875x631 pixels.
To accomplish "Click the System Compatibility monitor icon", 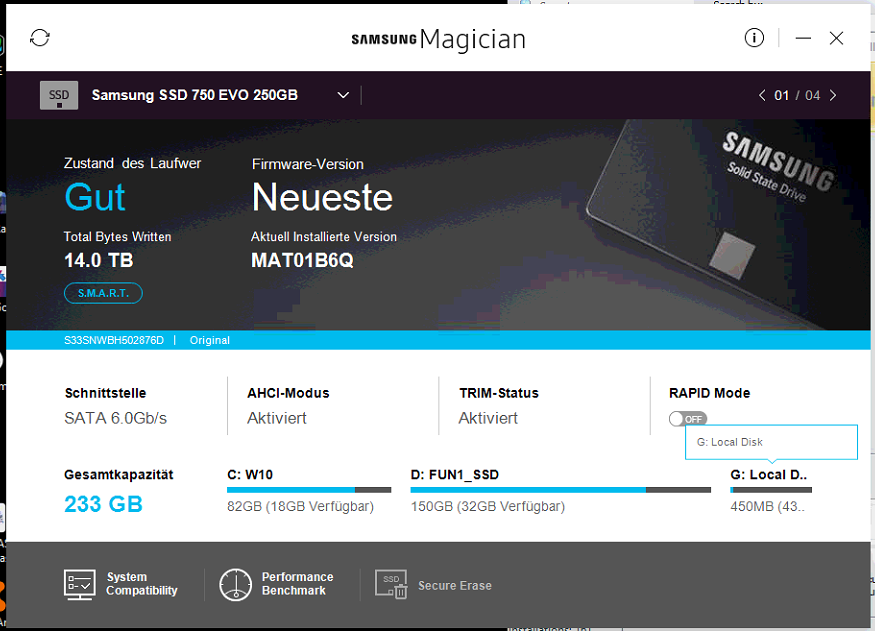I will coord(79,585).
